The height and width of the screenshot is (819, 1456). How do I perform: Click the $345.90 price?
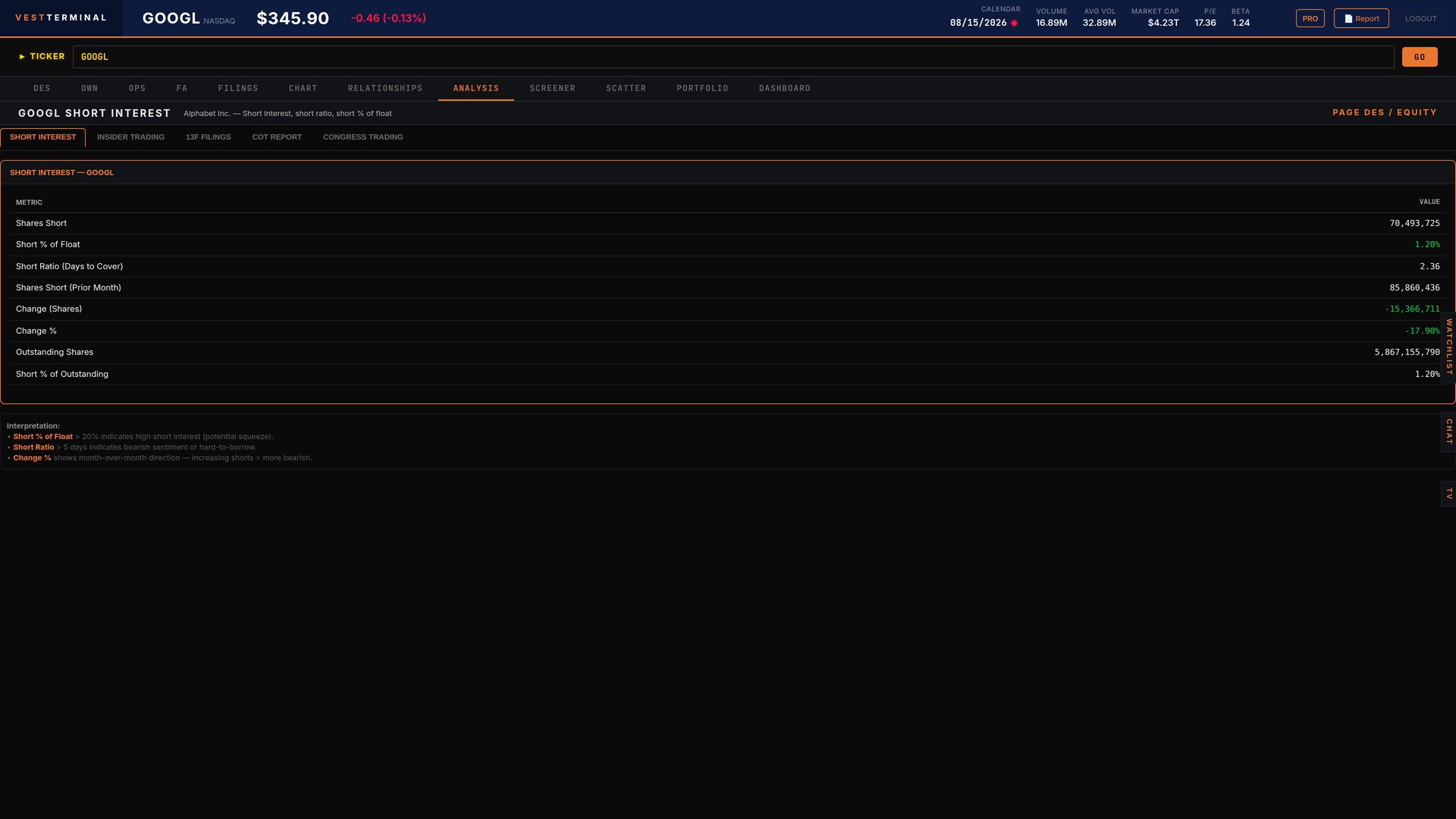293,18
